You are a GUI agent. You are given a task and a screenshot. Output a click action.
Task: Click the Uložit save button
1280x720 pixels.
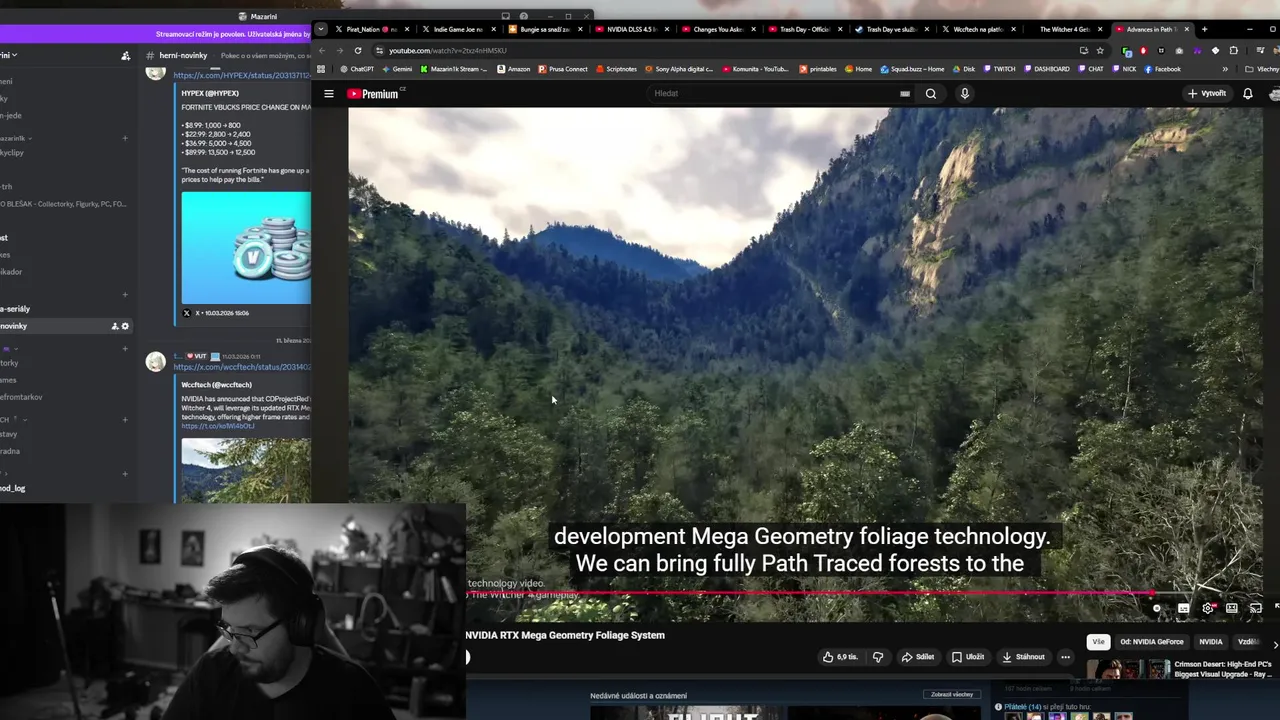point(968,657)
